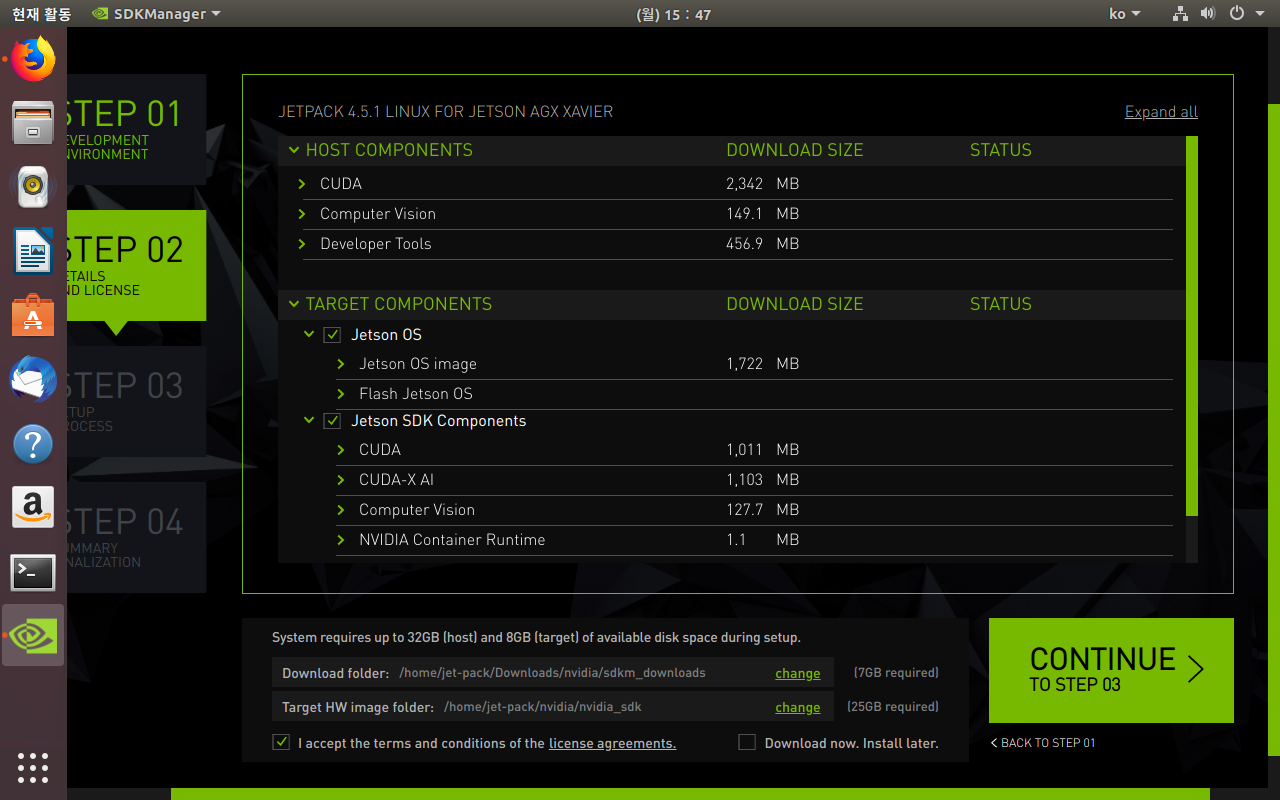Open Ubuntu Software store icon

pos(33,315)
